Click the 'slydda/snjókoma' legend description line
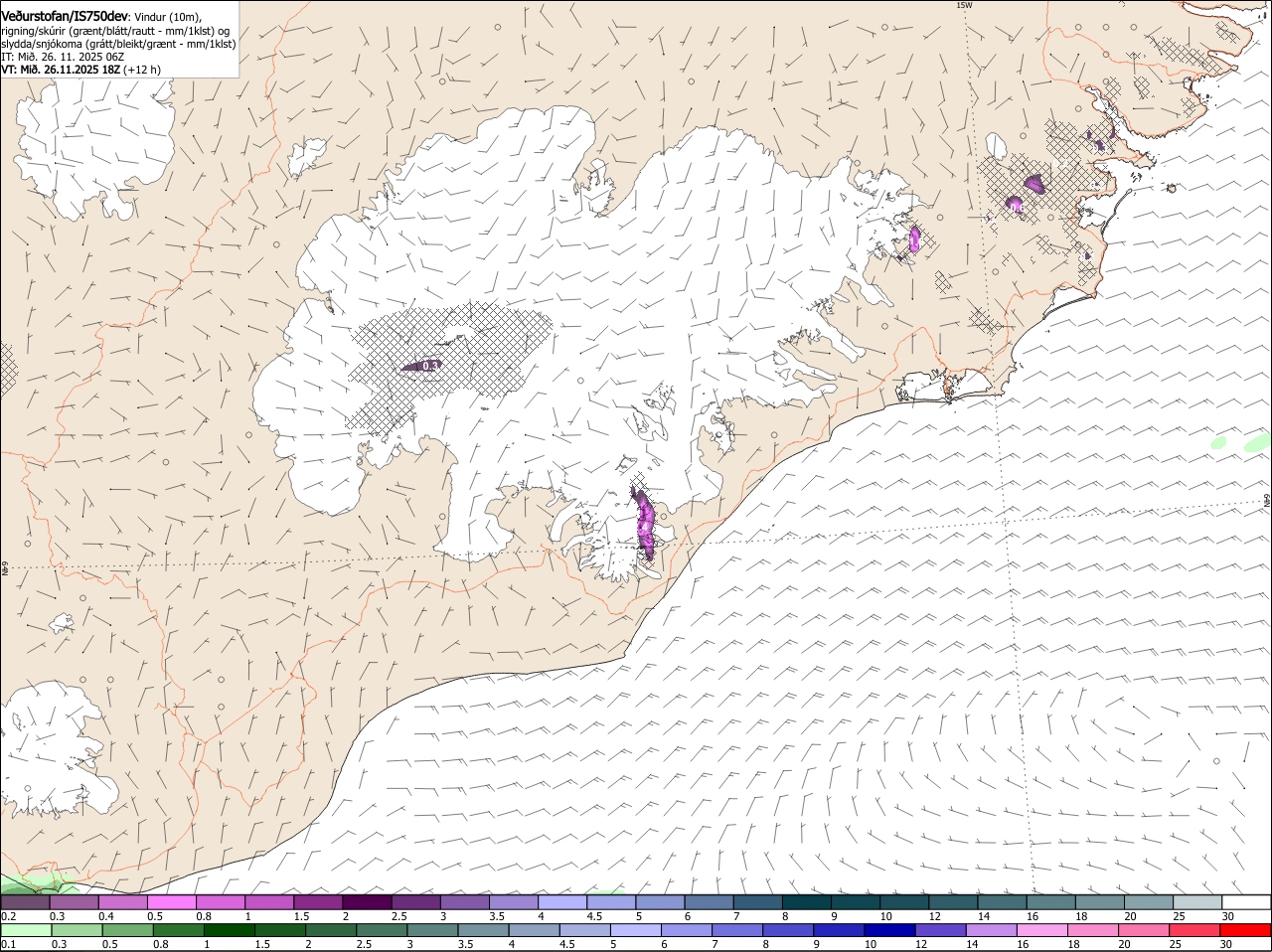The image size is (1272, 952). coord(118,44)
